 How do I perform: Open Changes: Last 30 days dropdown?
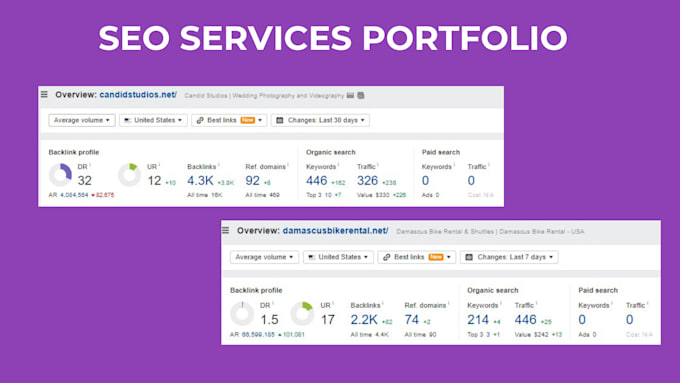click(x=320, y=120)
